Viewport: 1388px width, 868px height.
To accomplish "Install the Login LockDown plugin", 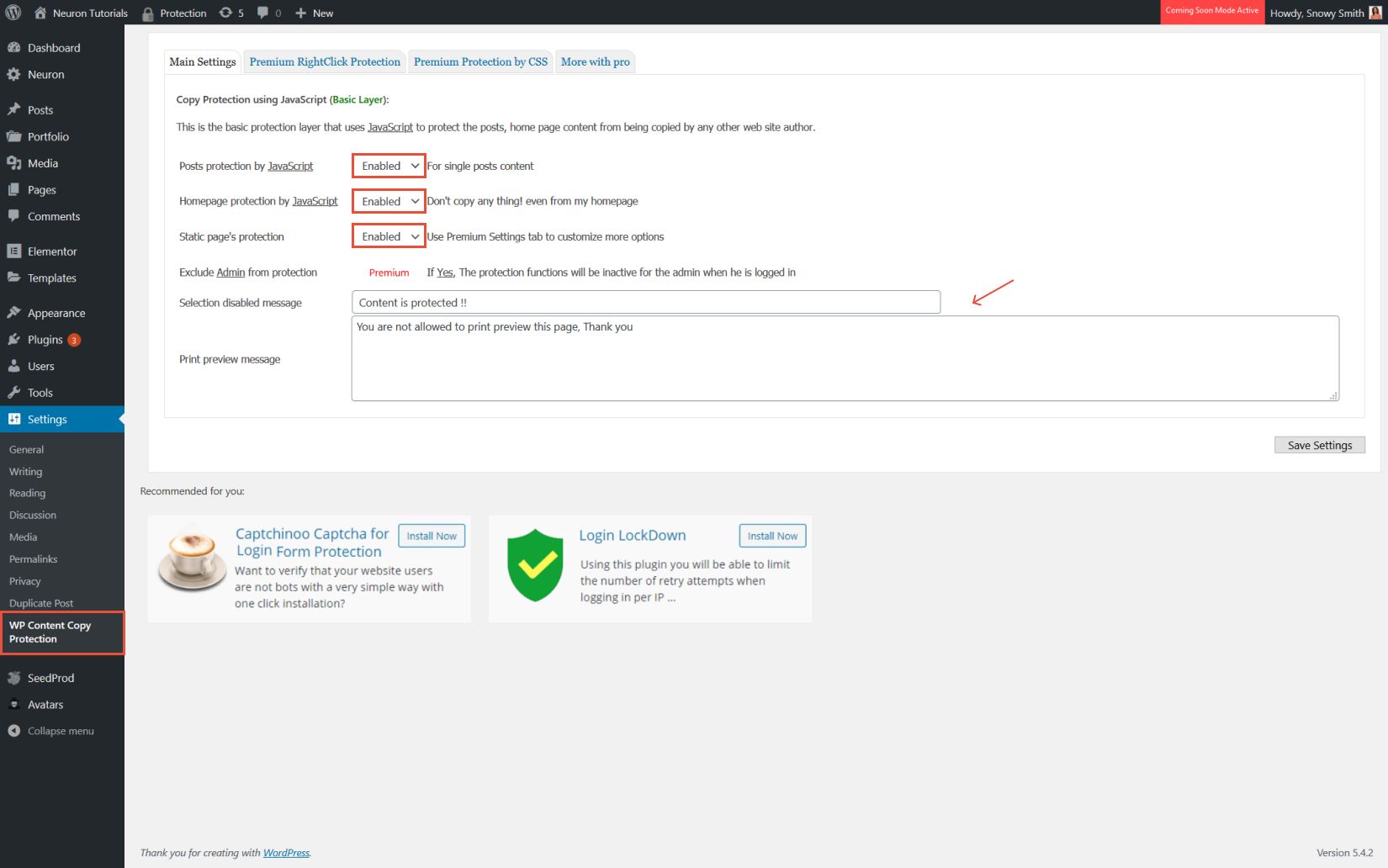I will 771,535.
